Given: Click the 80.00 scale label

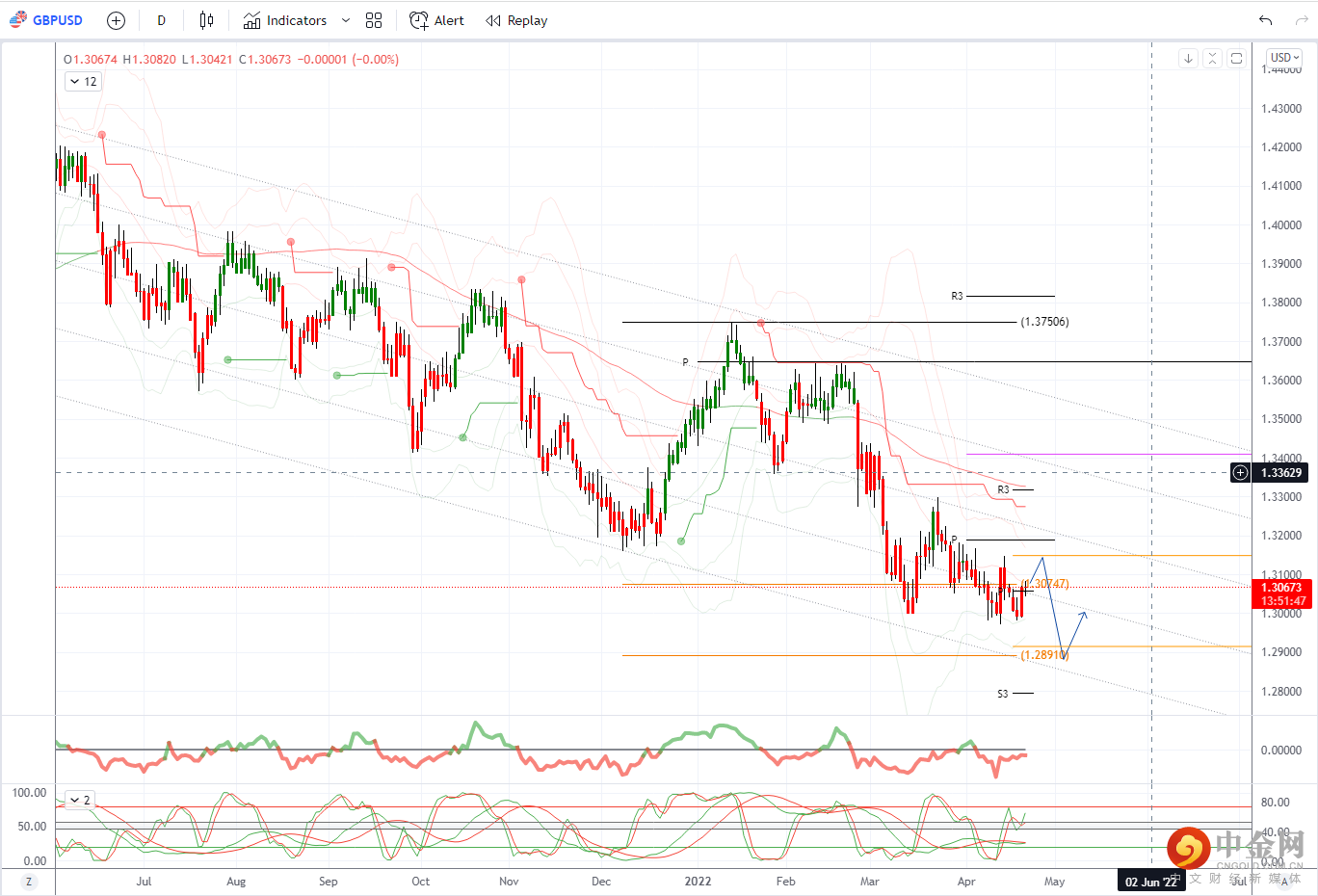Looking at the screenshot, I should 1275,803.
